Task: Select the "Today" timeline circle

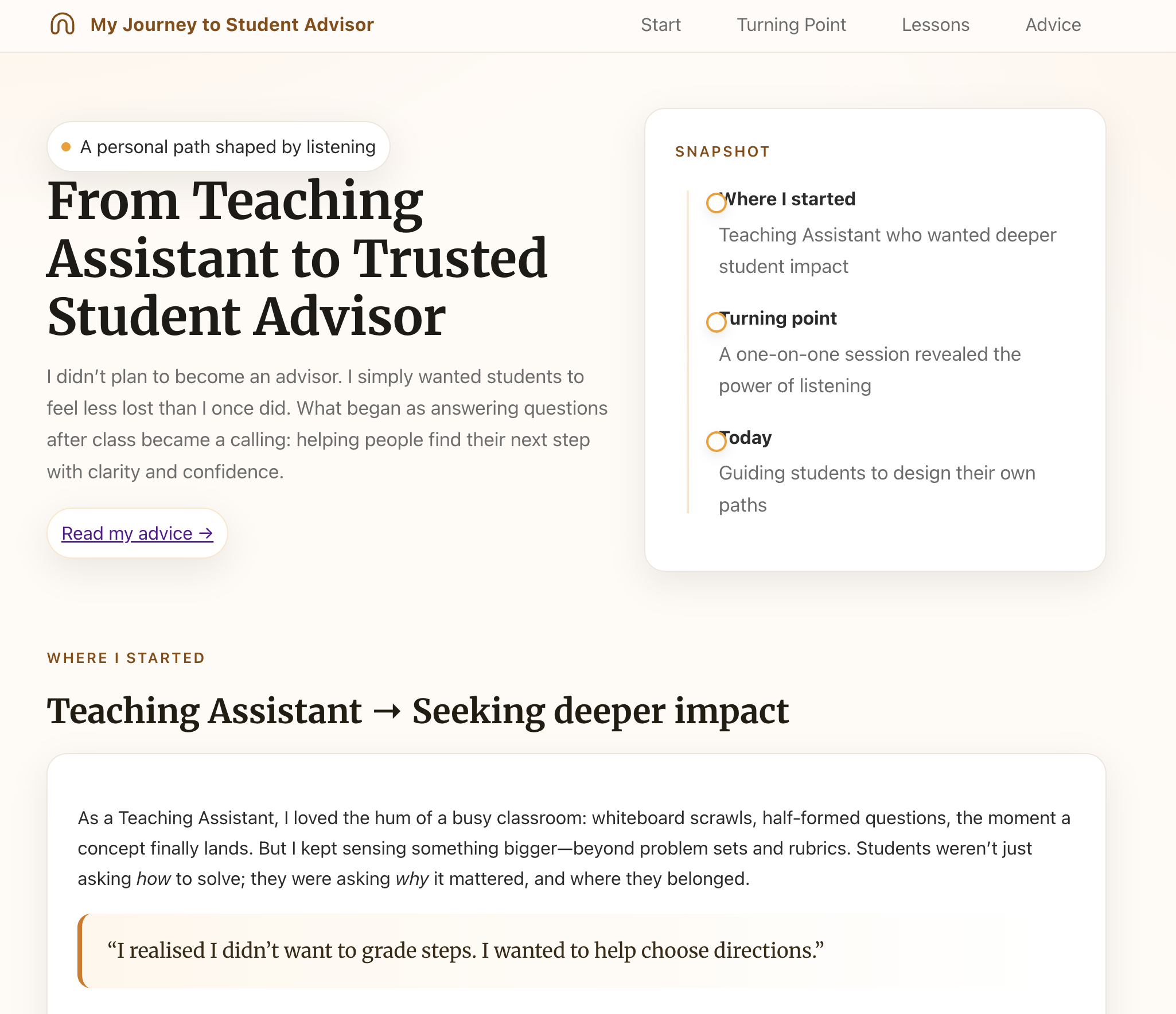Action: coord(716,442)
